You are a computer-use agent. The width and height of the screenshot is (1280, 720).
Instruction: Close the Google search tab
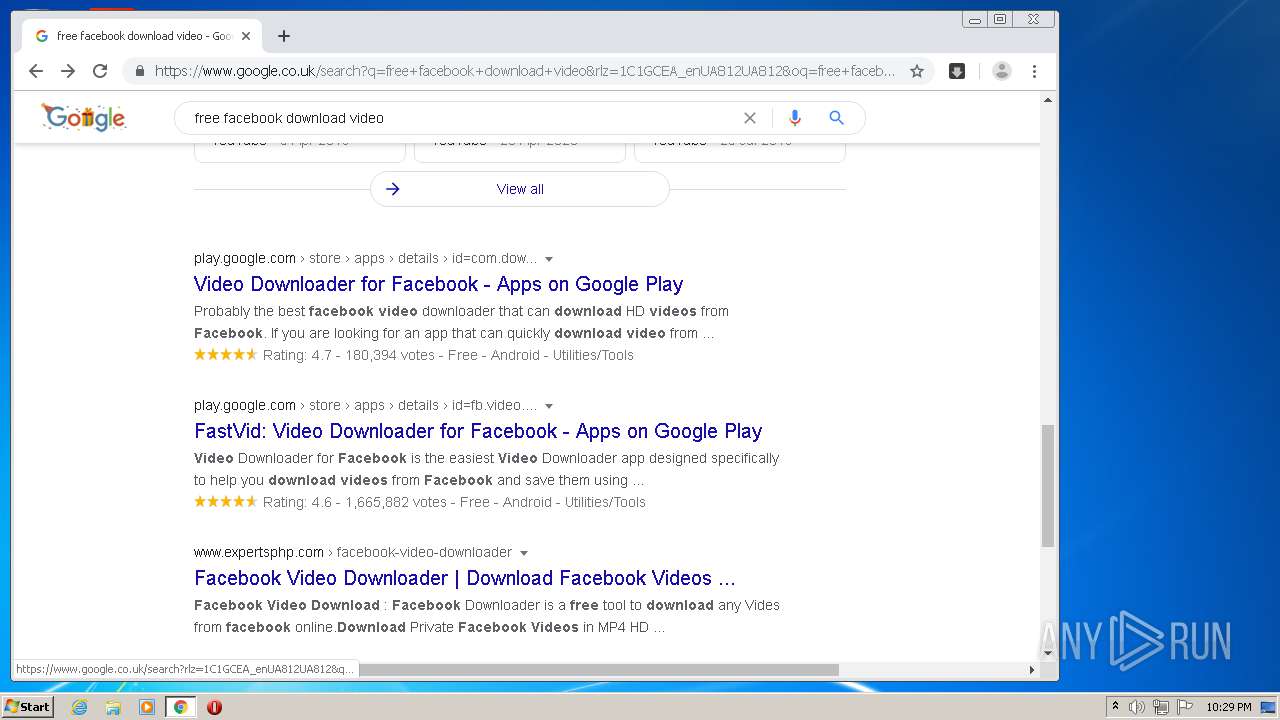point(246,36)
